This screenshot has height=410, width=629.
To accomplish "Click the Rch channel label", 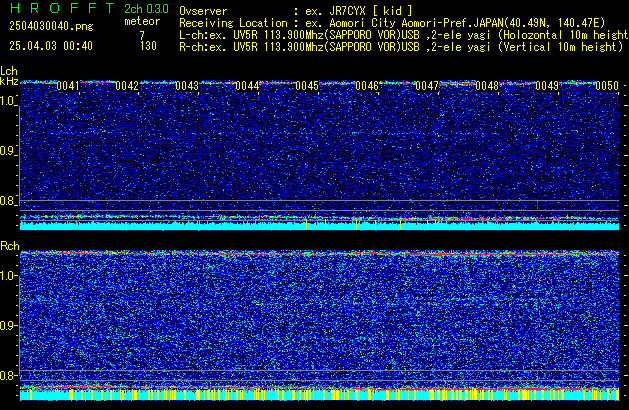I will tap(10, 246).
